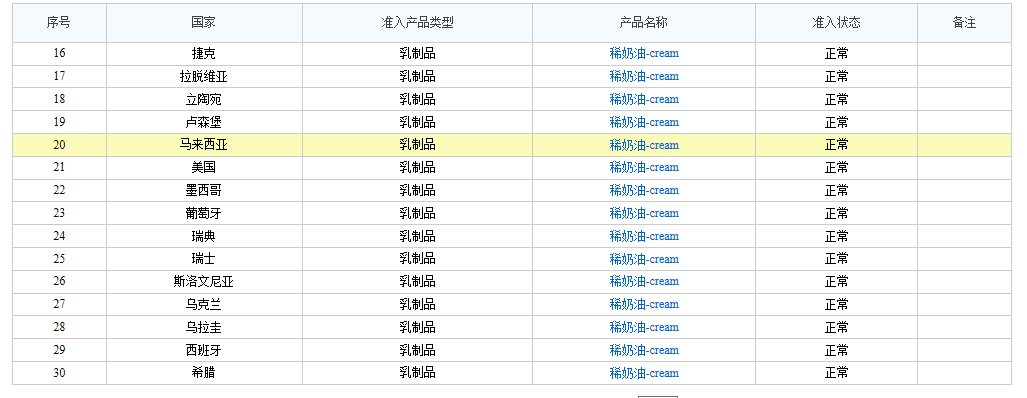Click serial number 22
Image resolution: width=1027 pixels, height=398 pixels.
[59, 190]
